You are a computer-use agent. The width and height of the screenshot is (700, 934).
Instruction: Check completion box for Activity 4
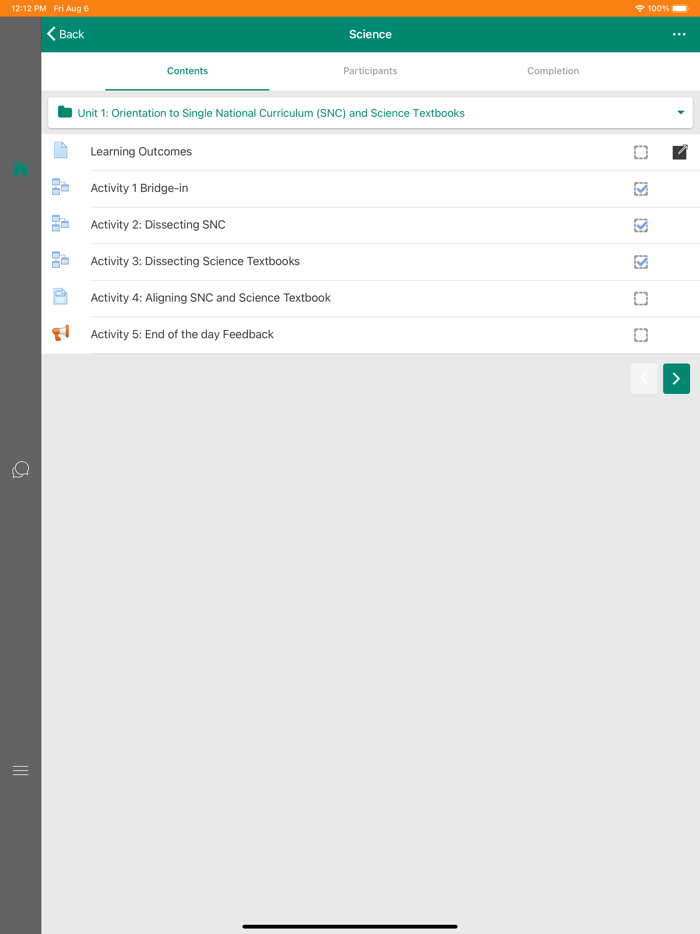tap(641, 298)
